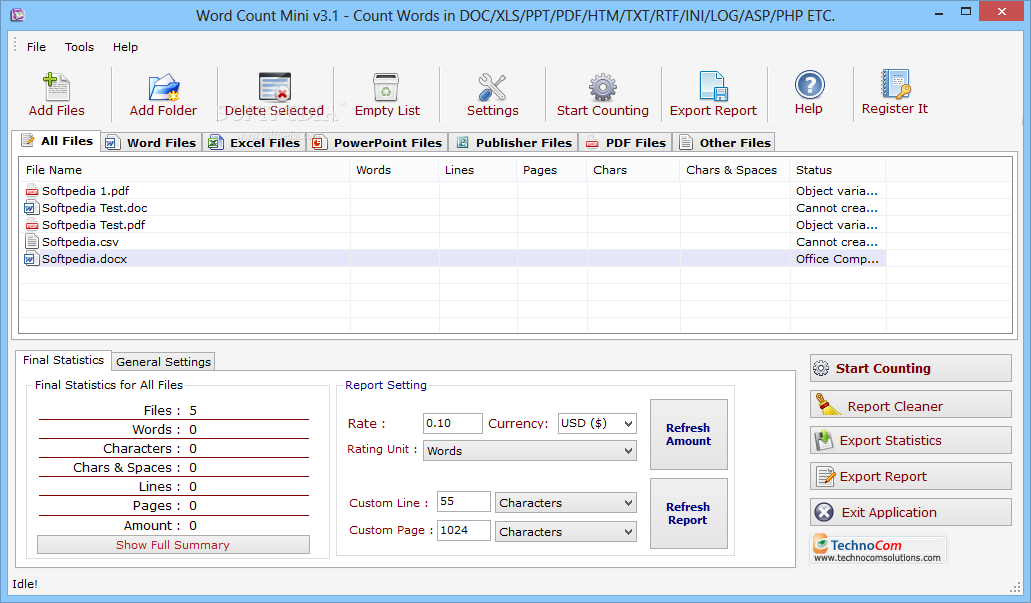The image size is (1031, 603).
Task: Click the Refresh Report button
Action: click(688, 514)
